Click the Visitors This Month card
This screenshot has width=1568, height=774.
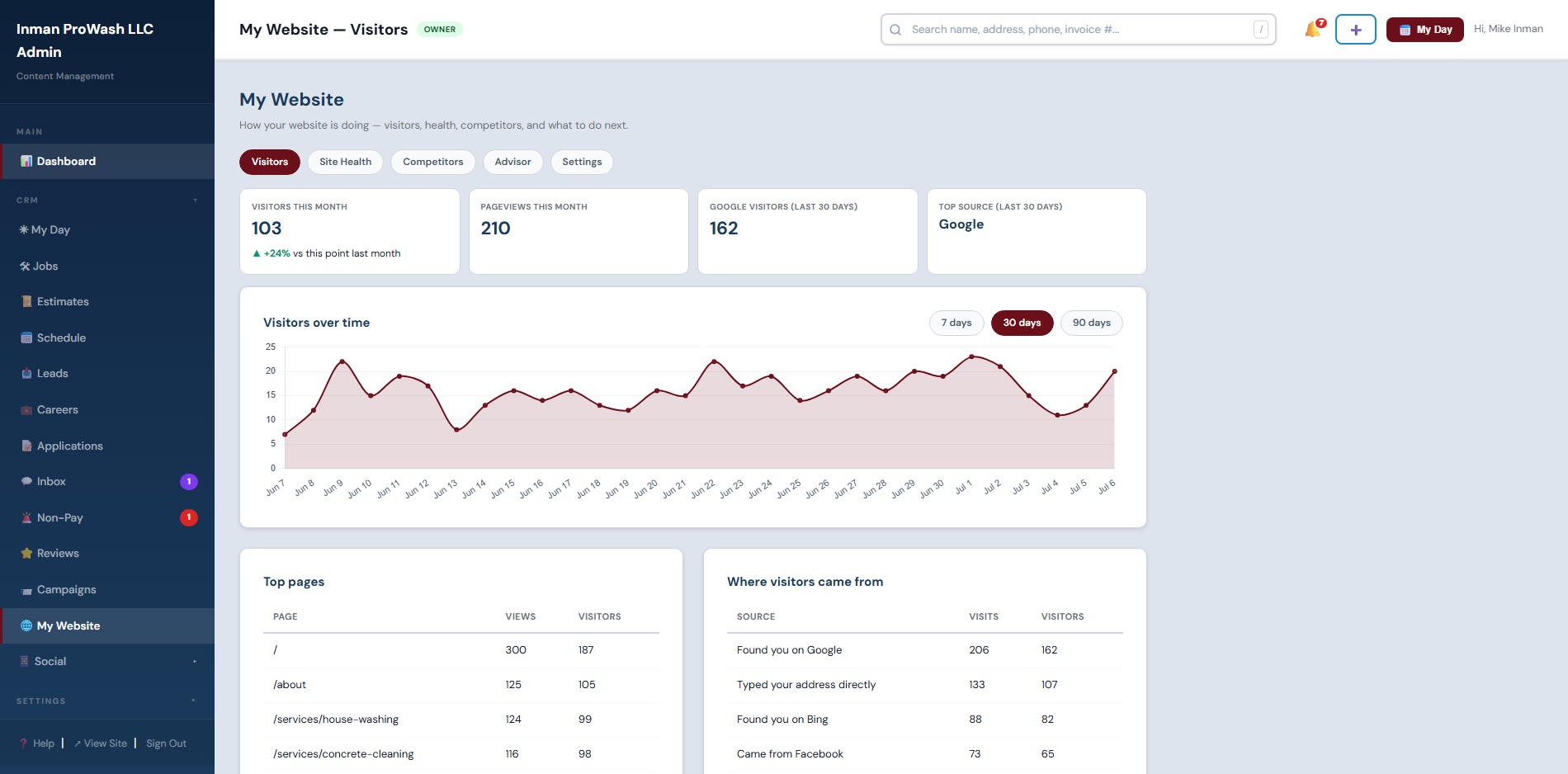pyautogui.click(x=350, y=232)
